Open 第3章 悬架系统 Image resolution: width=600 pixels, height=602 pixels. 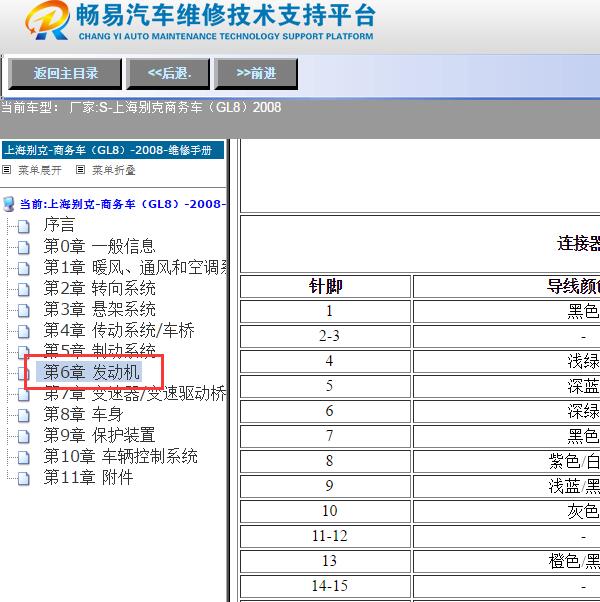coord(99,309)
